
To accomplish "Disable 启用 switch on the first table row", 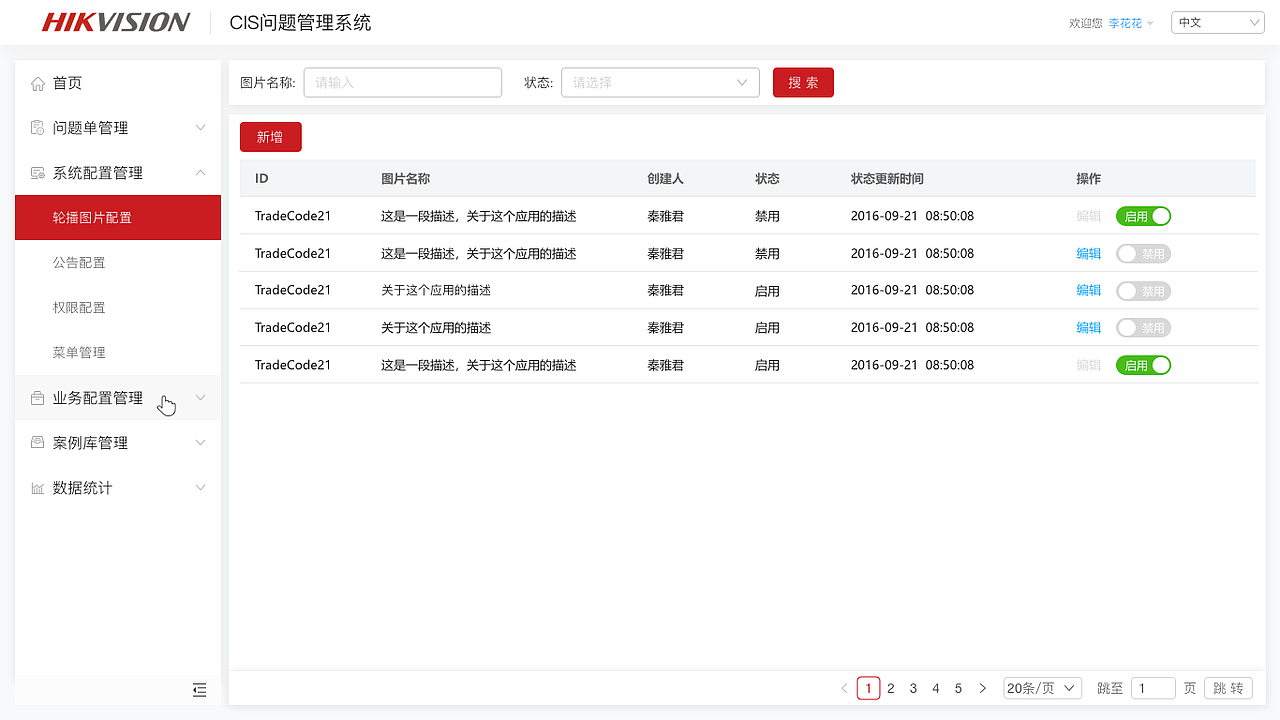I will tap(1143, 215).
